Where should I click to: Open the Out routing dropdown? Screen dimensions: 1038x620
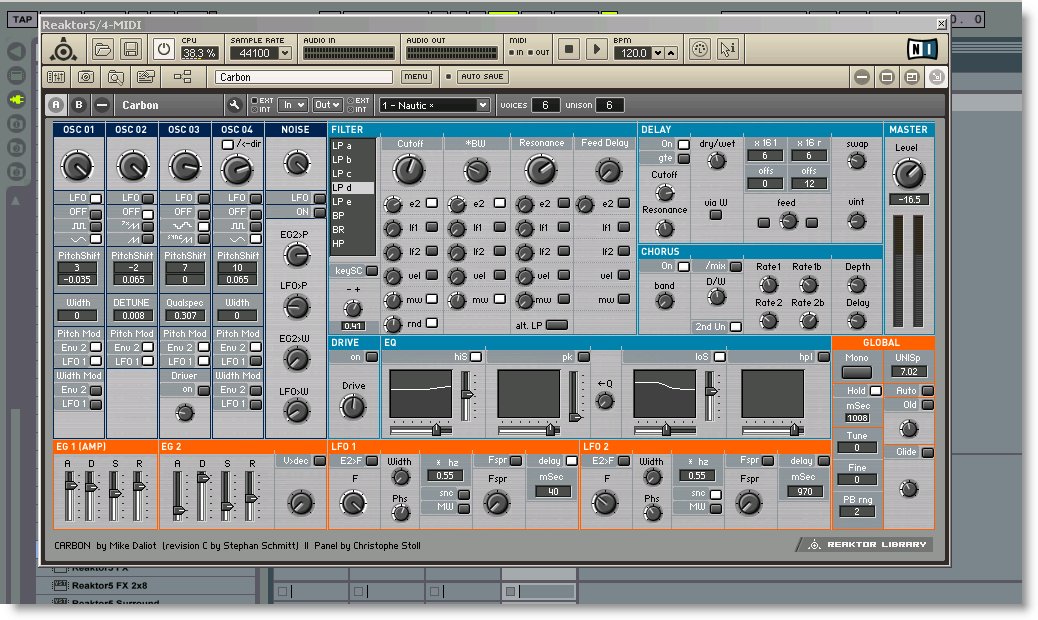tap(327, 105)
